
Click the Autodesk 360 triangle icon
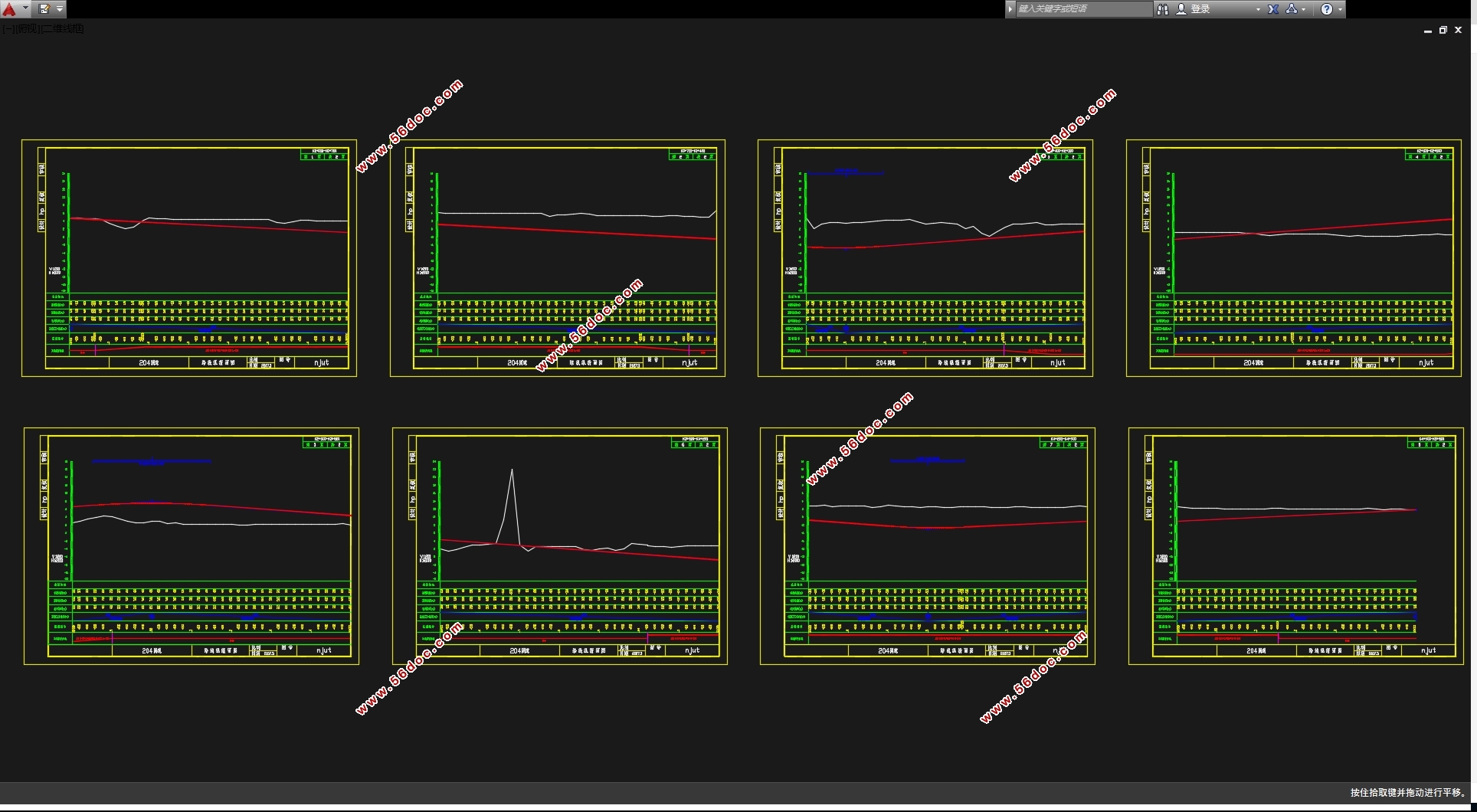(1292, 9)
